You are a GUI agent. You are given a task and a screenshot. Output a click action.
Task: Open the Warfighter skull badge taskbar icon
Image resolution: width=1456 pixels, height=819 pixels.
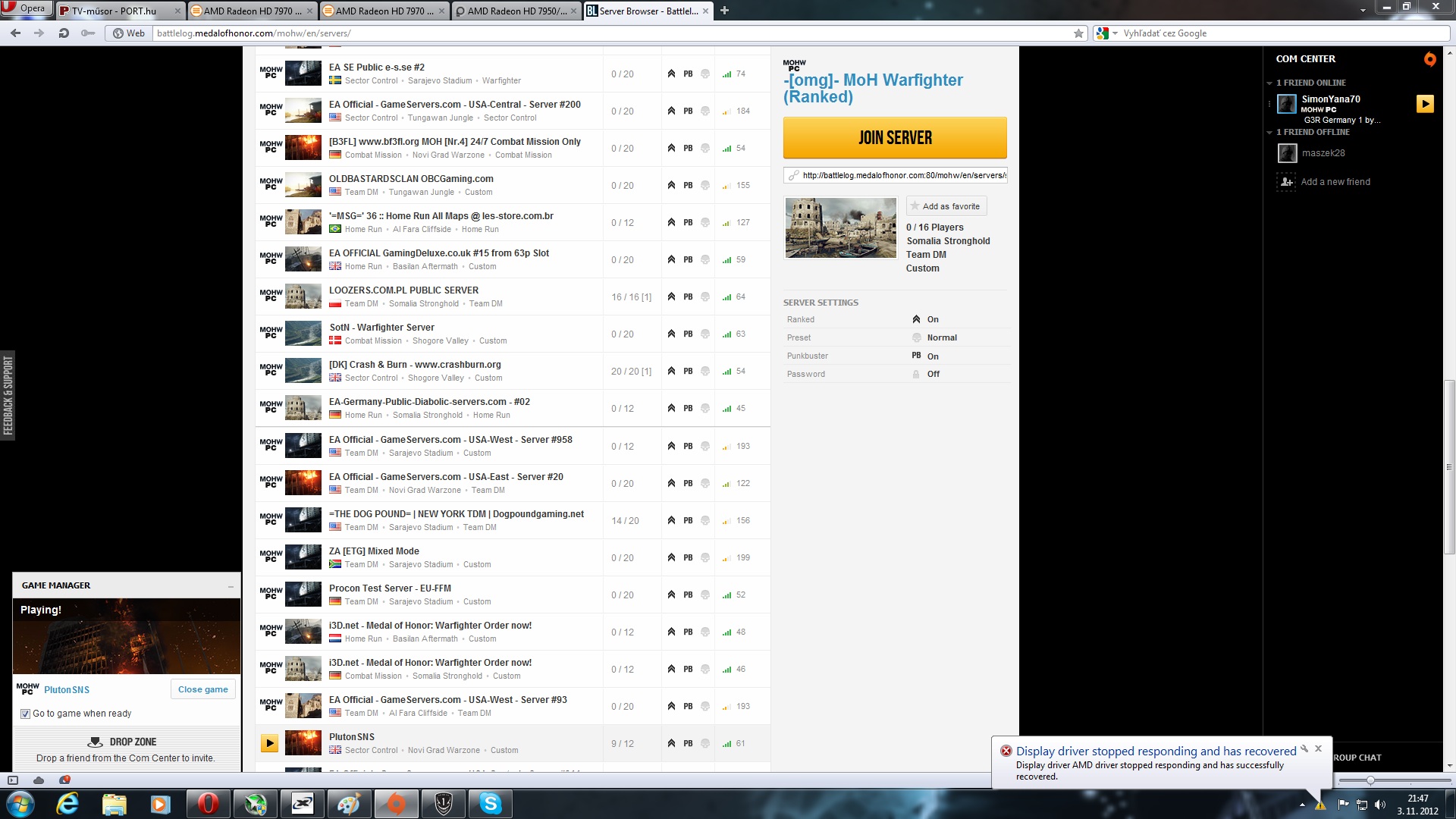tap(443, 804)
